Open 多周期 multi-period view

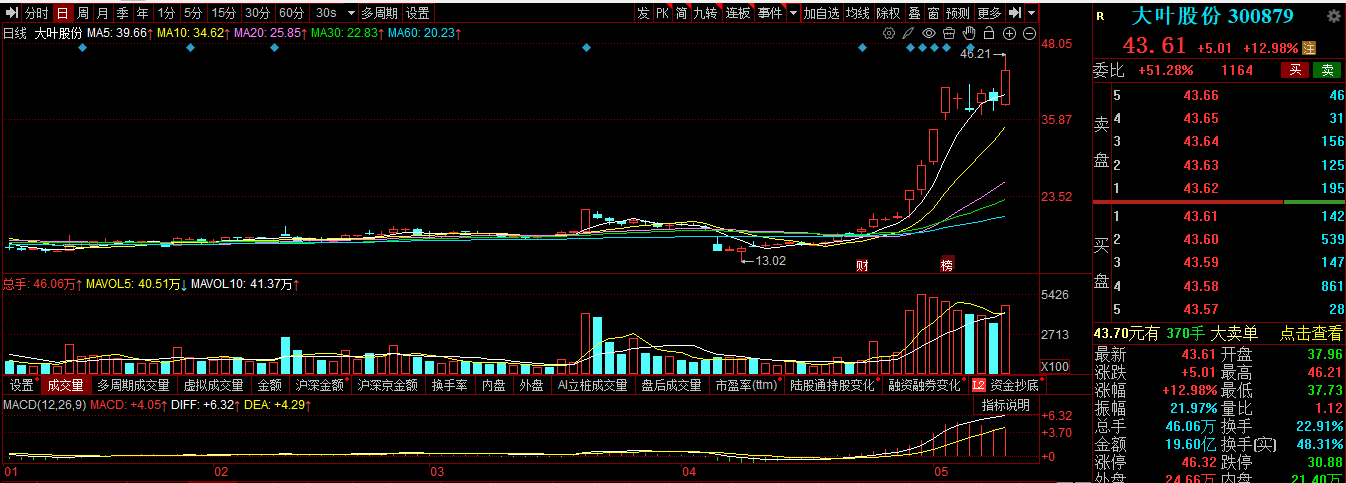coord(379,13)
